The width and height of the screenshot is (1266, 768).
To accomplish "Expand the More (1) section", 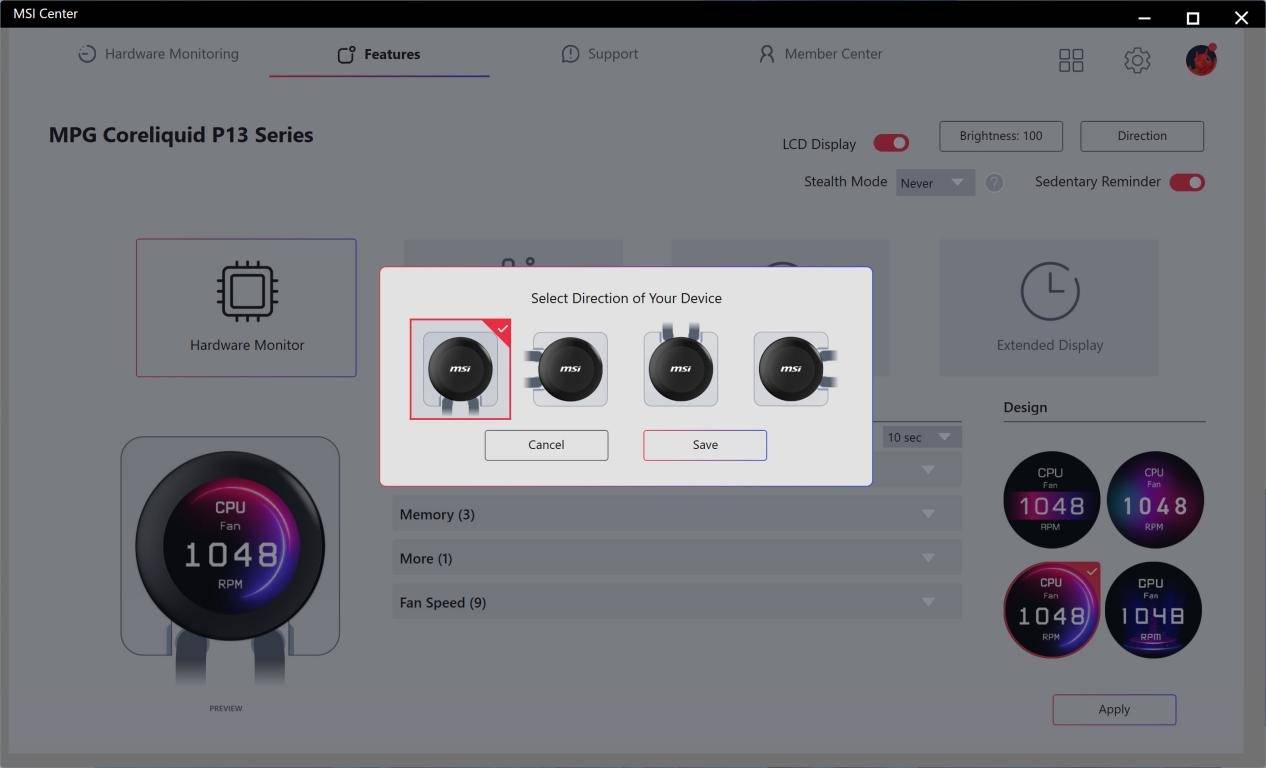I will (x=676, y=558).
